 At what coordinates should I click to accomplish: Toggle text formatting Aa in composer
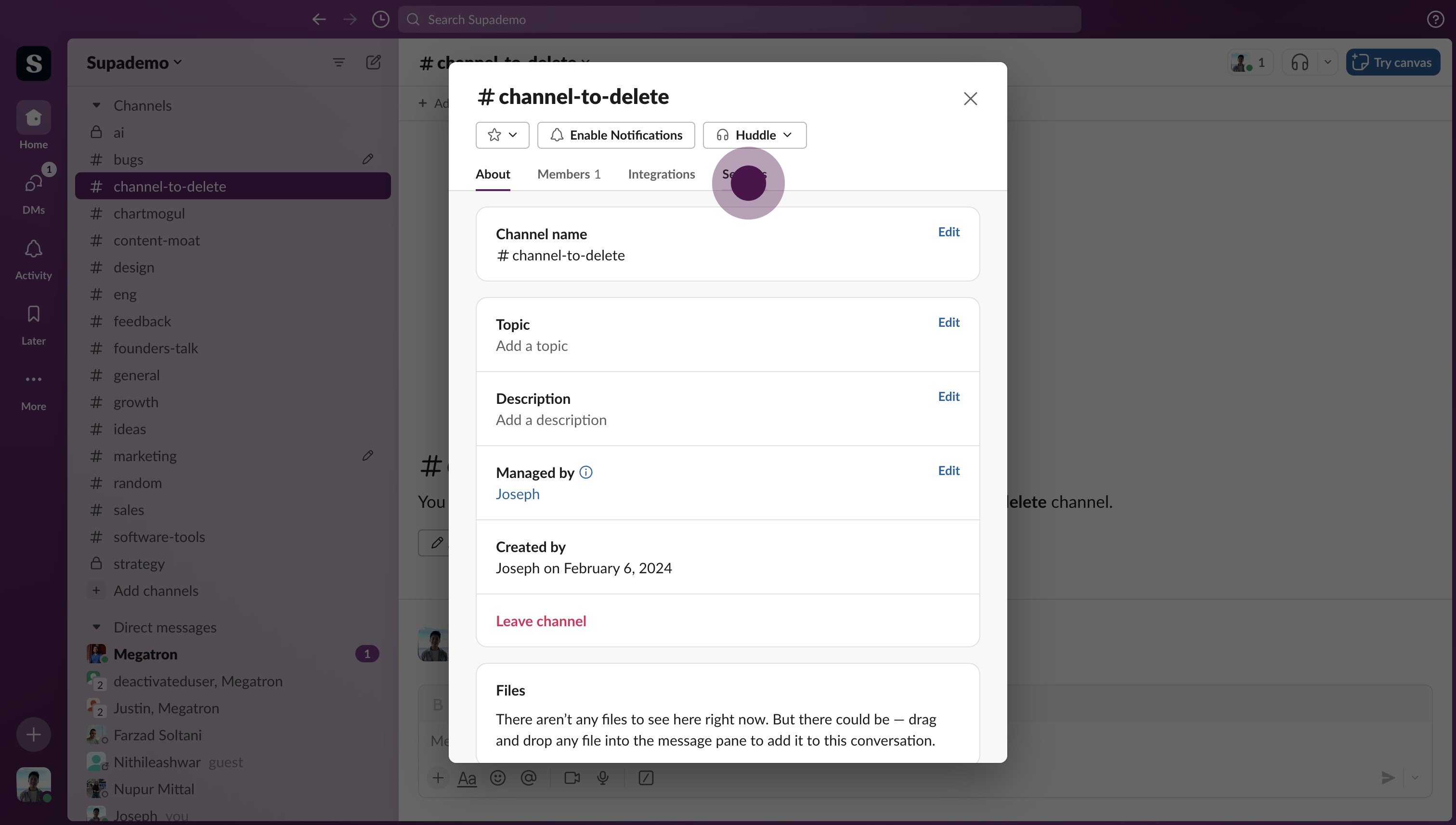[467, 778]
